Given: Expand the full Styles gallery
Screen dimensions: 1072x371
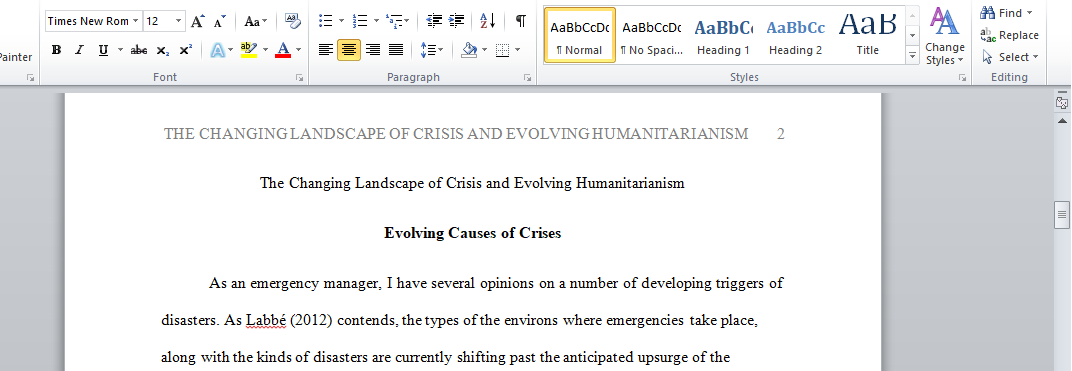Looking at the screenshot, I should [912, 55].
